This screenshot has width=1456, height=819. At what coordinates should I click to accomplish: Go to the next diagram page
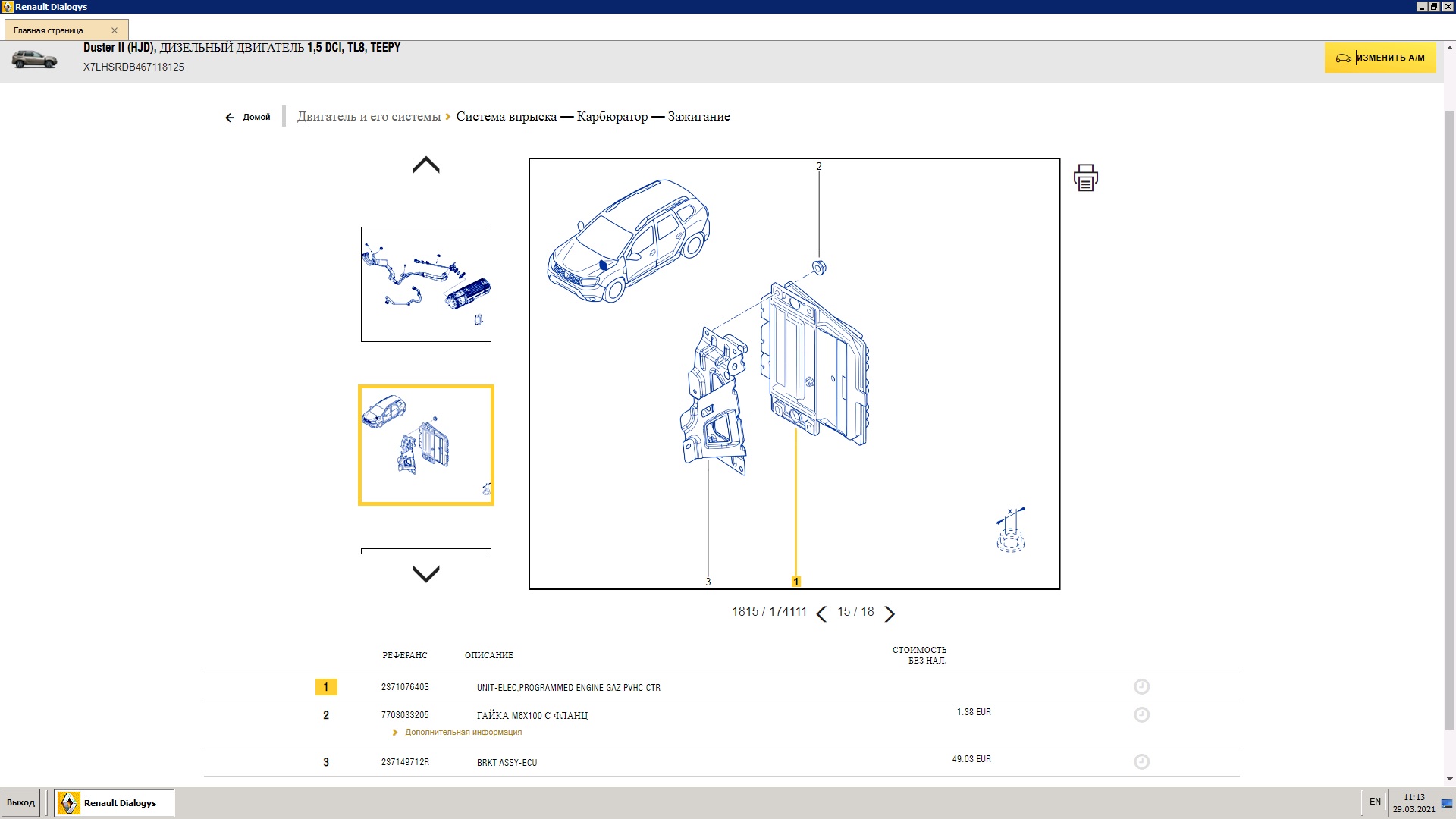pos(890,613)
